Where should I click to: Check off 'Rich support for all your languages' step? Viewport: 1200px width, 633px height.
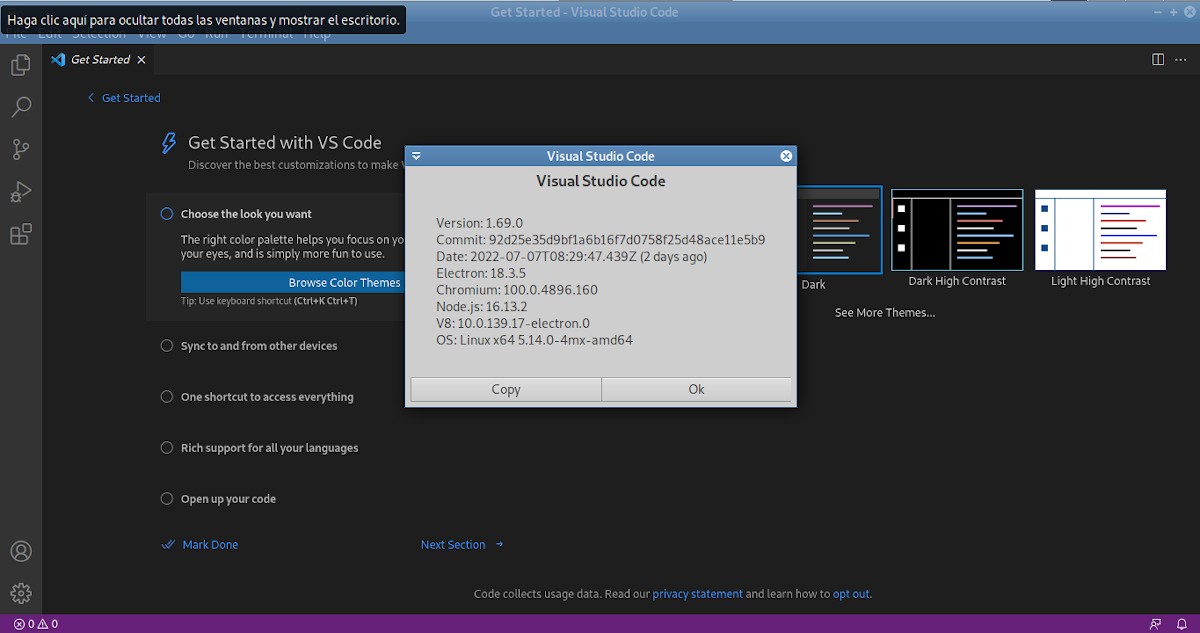[x=167, y=448]
